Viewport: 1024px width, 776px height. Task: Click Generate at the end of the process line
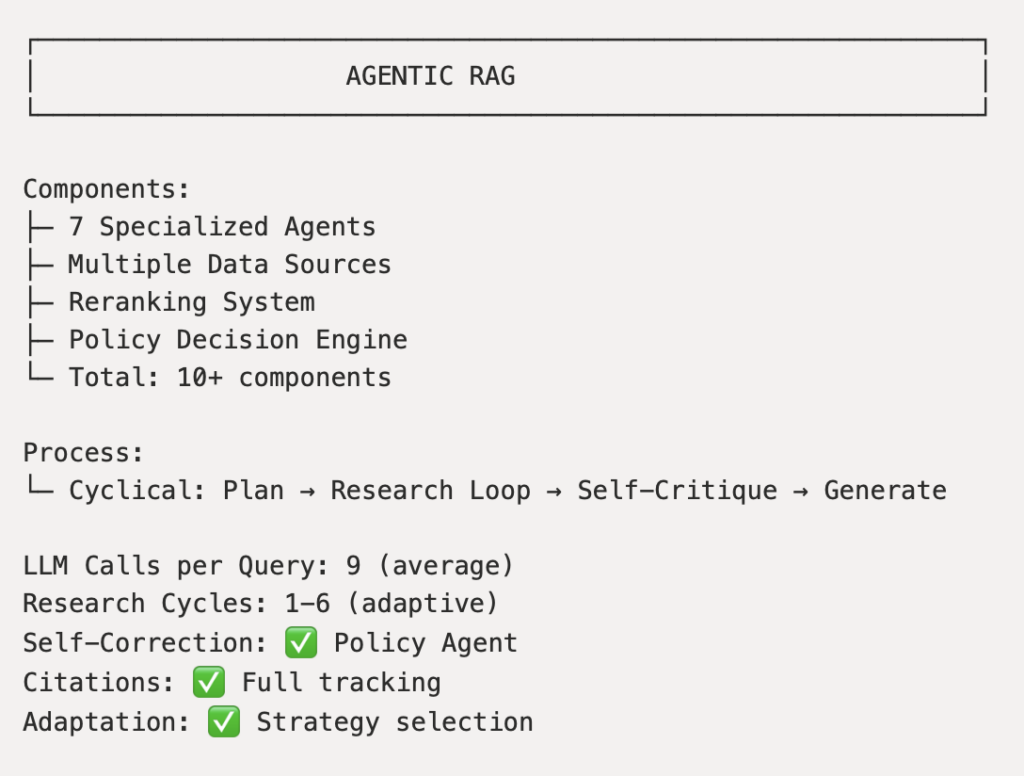884,491
